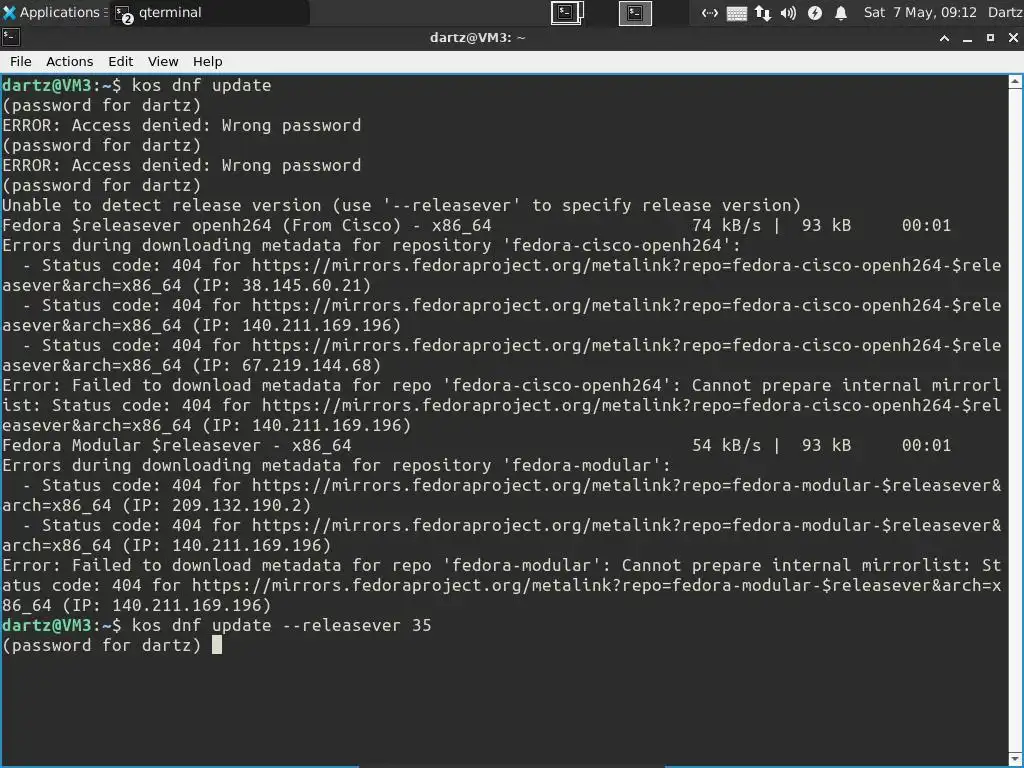Click the cursor after the last password prompt
This screenshot has width=1024, height=768.
click(217, 645)
